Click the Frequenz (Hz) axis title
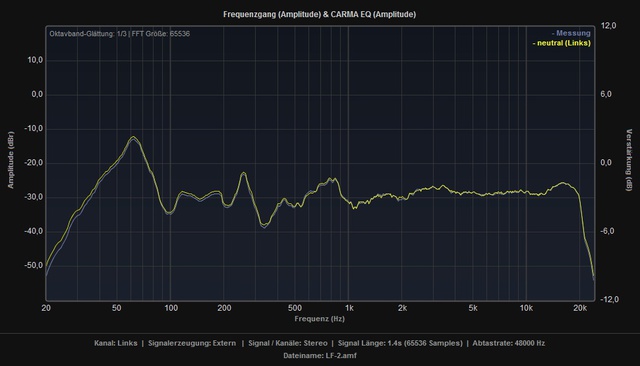 tap(320, 319)
